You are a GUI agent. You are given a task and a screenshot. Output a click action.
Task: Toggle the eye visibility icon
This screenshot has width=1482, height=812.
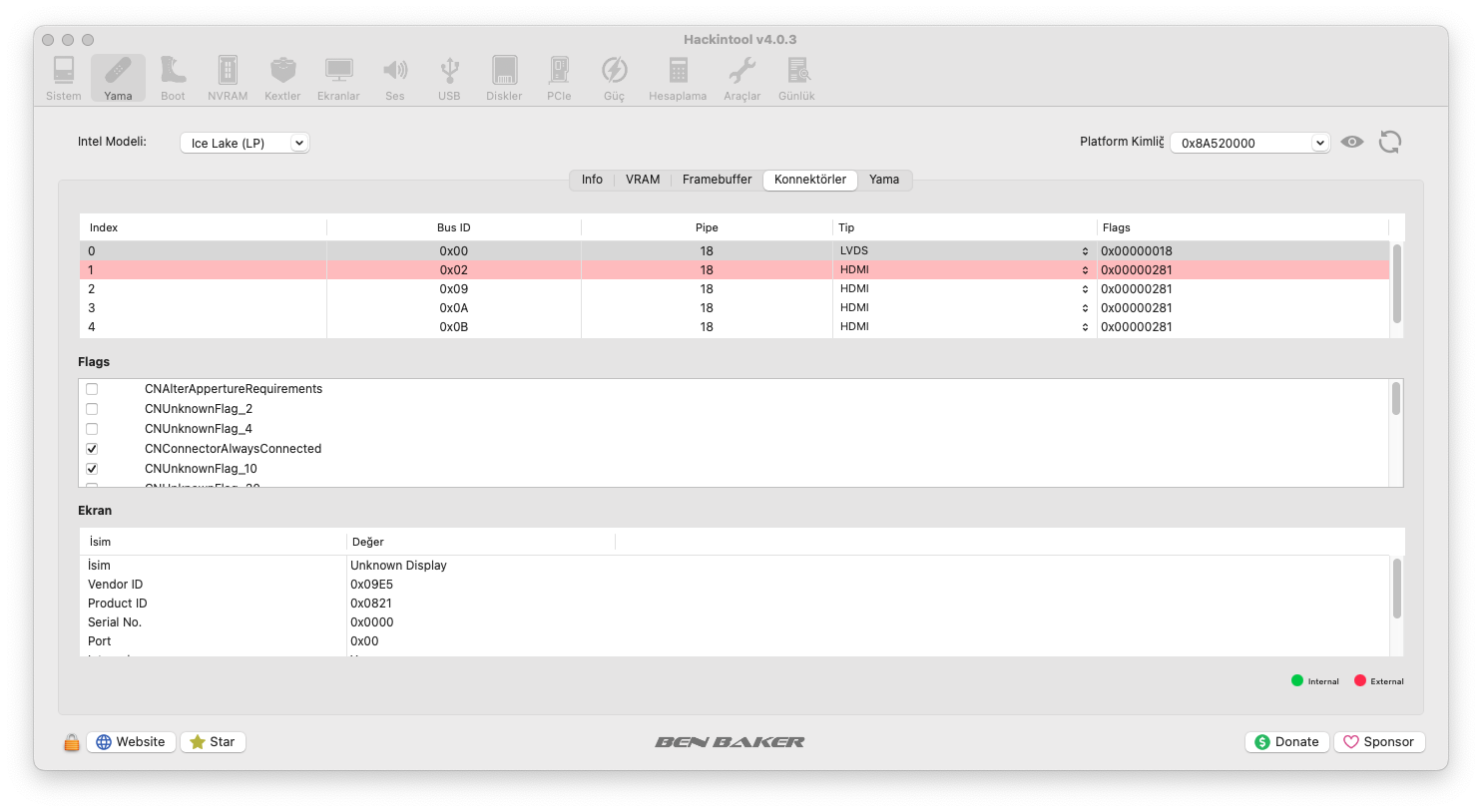[x=1351, y=142]
